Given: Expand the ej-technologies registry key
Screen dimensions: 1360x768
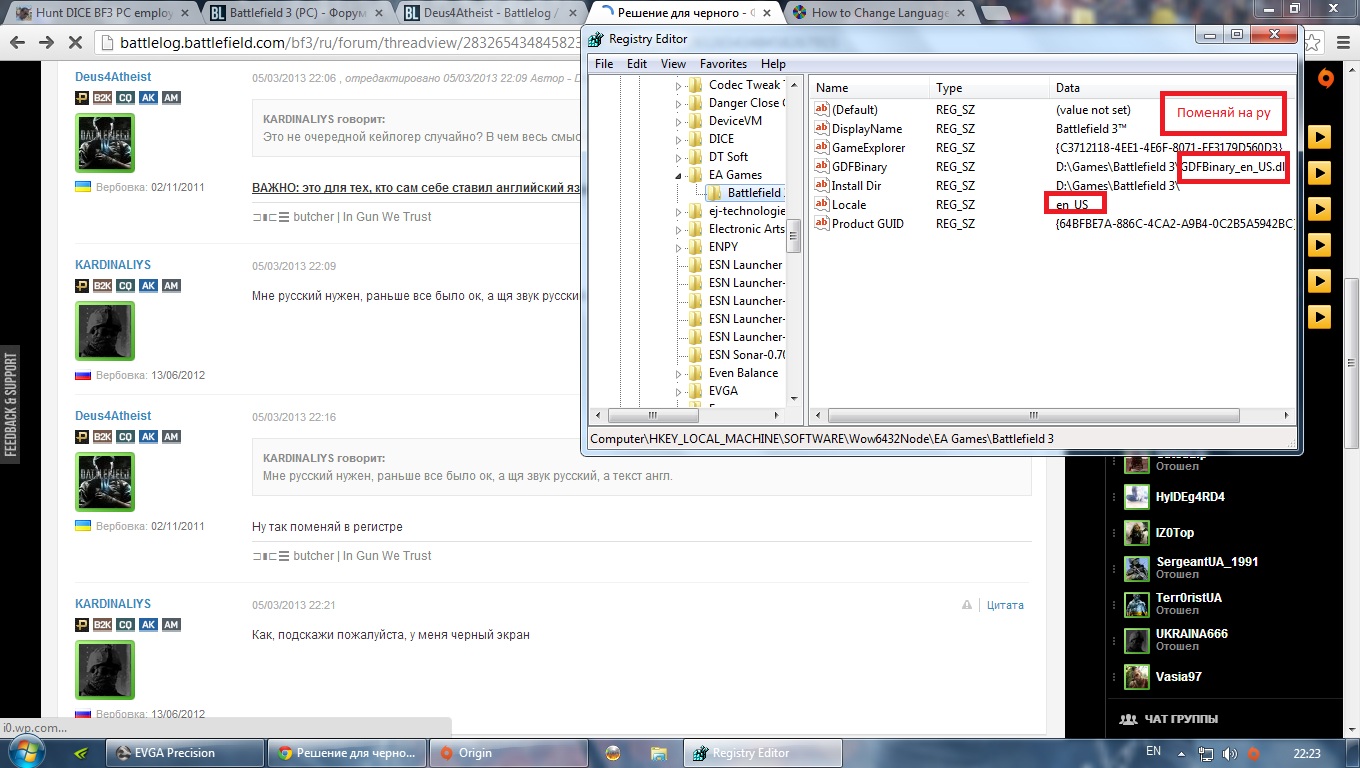Looking at the screenshot, I should point(678,212).
